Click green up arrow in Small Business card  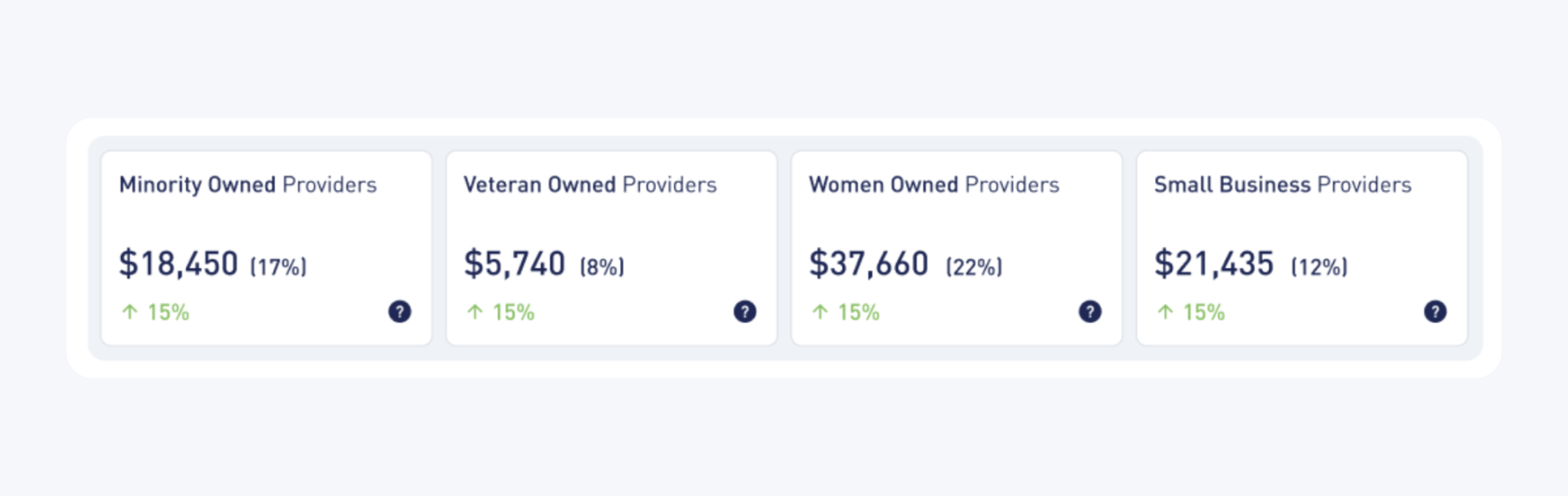(x=1165, y=312)
